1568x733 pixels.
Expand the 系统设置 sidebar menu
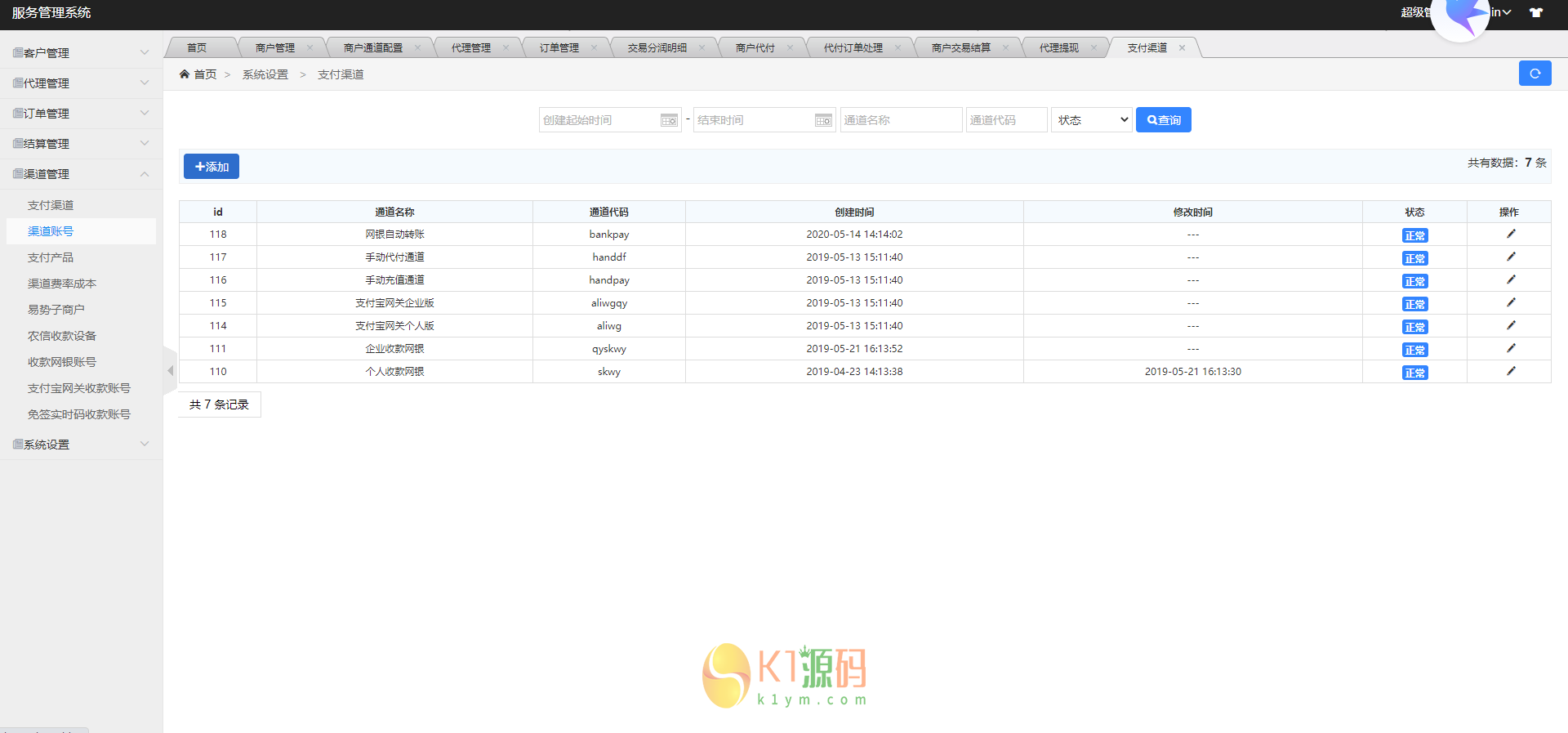coord(80,445)
